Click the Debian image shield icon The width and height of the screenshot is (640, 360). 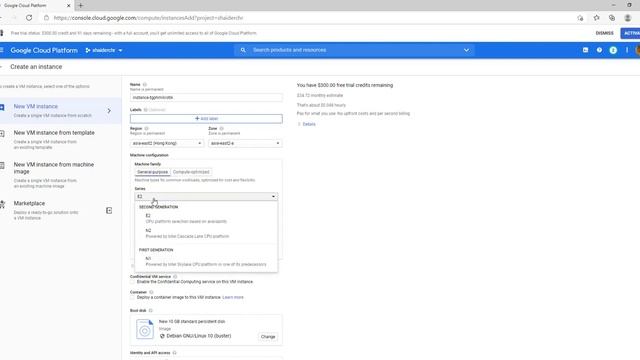click(162, 336)
